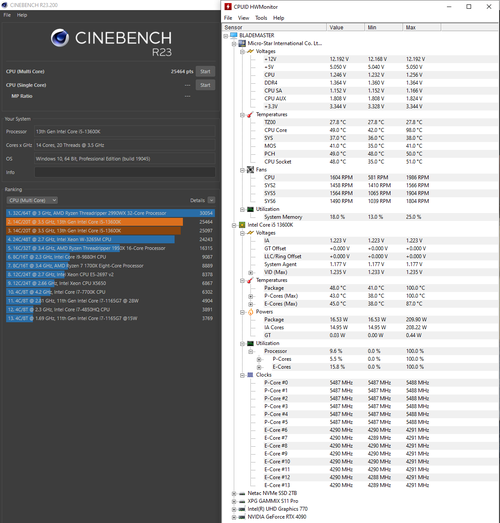Collapse the Micro-Star International node

click(234, 44)
